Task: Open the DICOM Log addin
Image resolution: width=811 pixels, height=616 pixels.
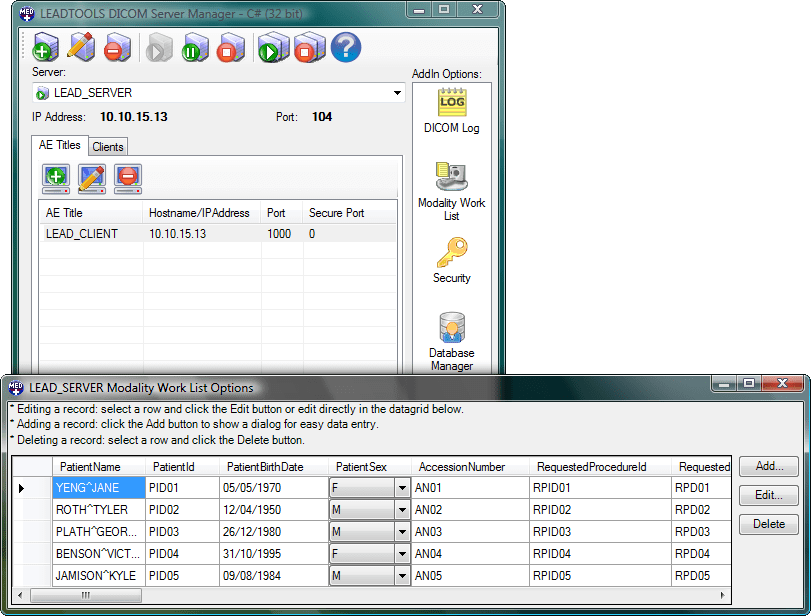Action: tap(451, 105)
